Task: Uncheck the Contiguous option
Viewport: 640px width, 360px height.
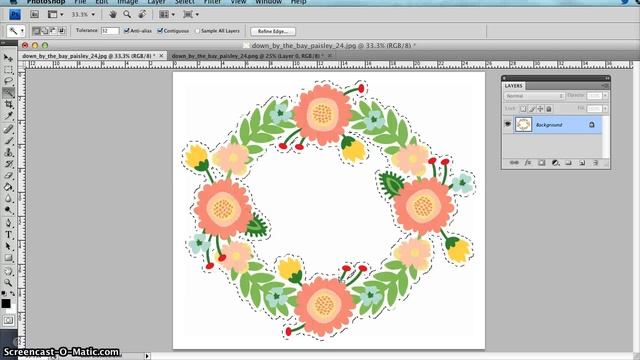Action: (160, 31)
